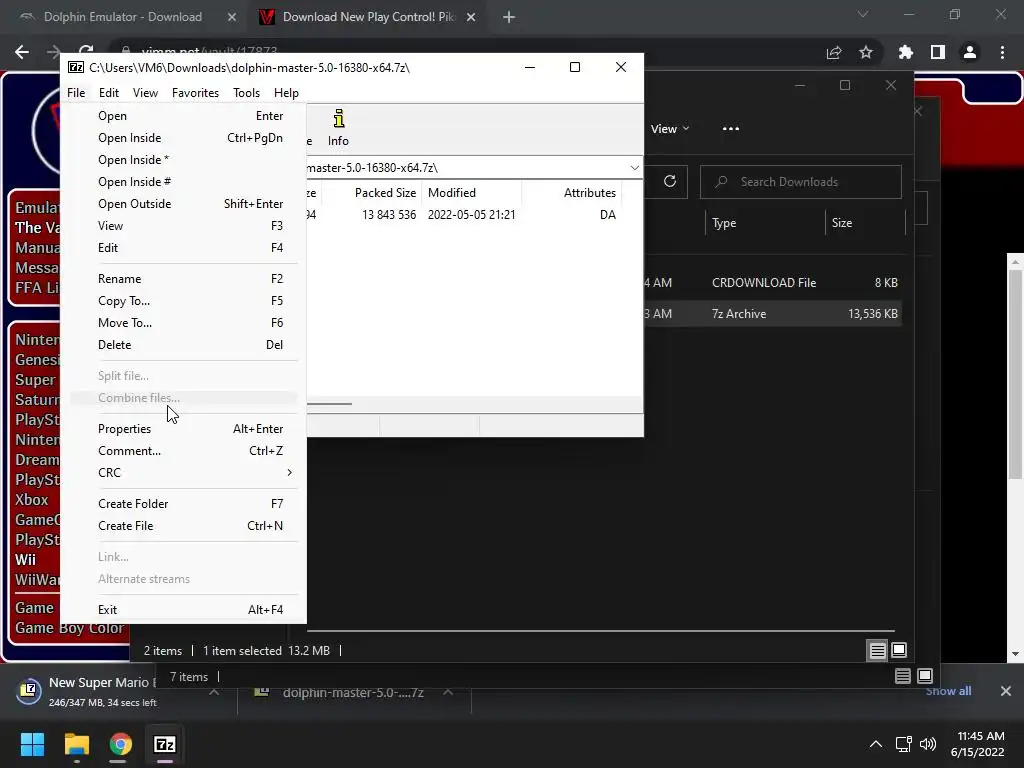Click the refresh icon in the Downloads Explorer window
The image size is (1024, 768).
tap(669, 182)
